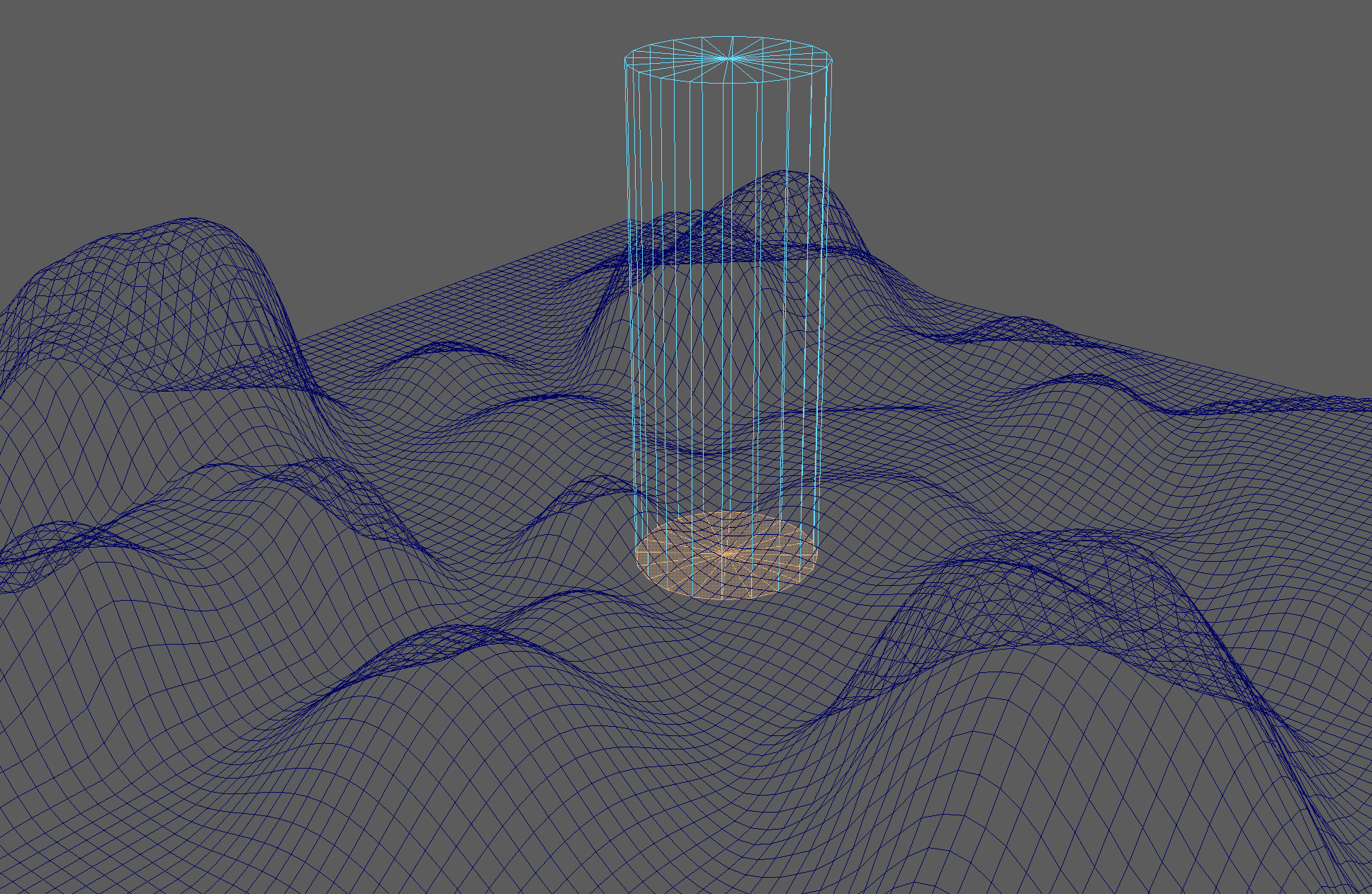Click rightmost rim point of cylinder top cap

pyautogui.click(x=831, y=60)
